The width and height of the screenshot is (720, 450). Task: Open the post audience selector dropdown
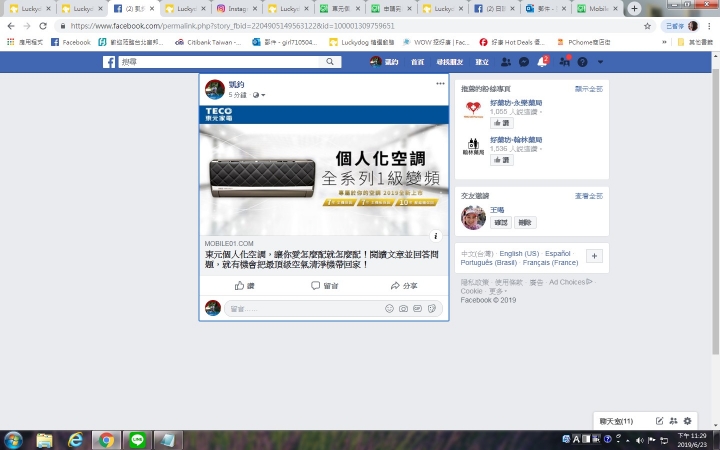[259, 95]
